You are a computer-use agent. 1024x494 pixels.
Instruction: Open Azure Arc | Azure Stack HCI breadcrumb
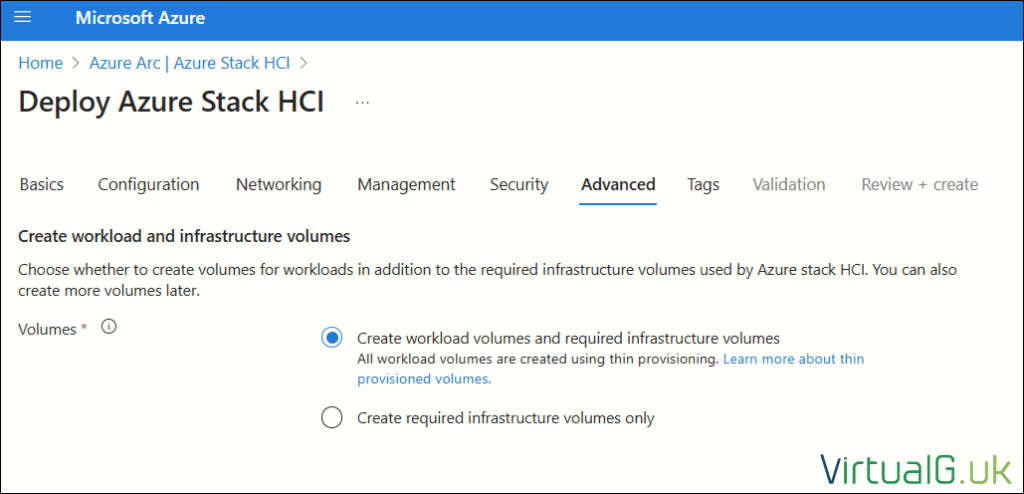coord(189,63)
